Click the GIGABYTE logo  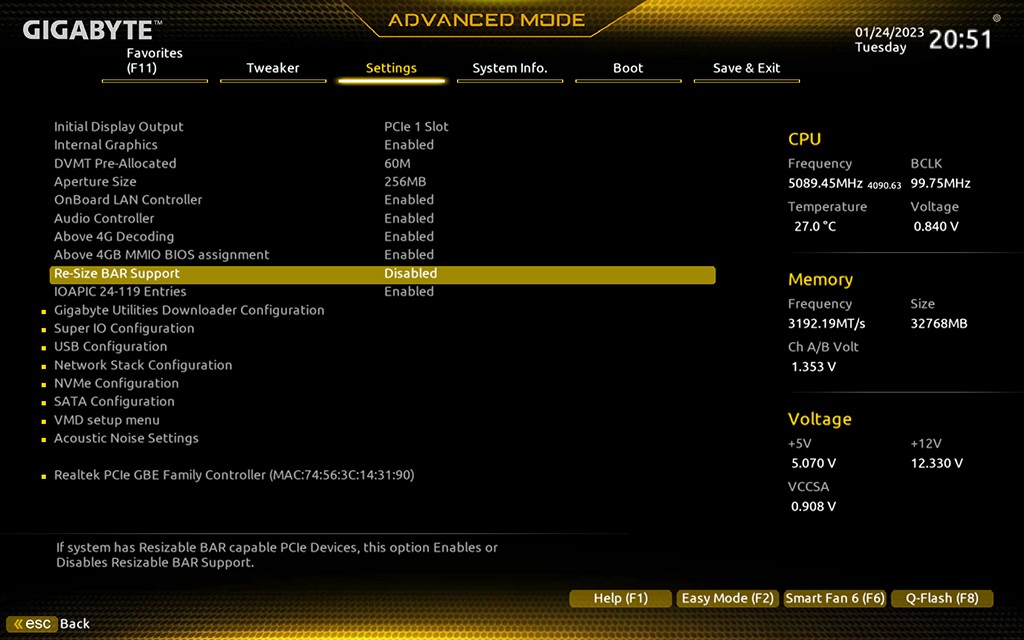pos(91,29)
